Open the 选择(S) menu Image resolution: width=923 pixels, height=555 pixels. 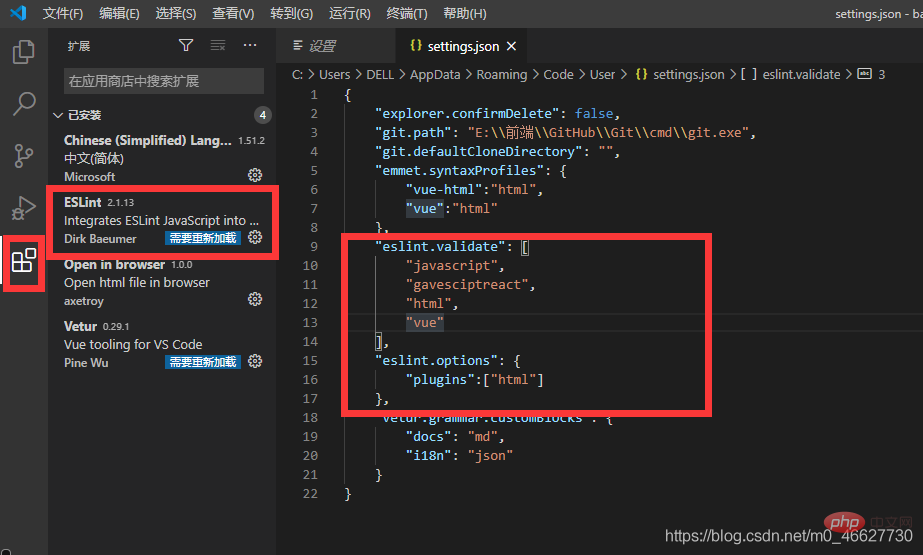tap(176, 13)
